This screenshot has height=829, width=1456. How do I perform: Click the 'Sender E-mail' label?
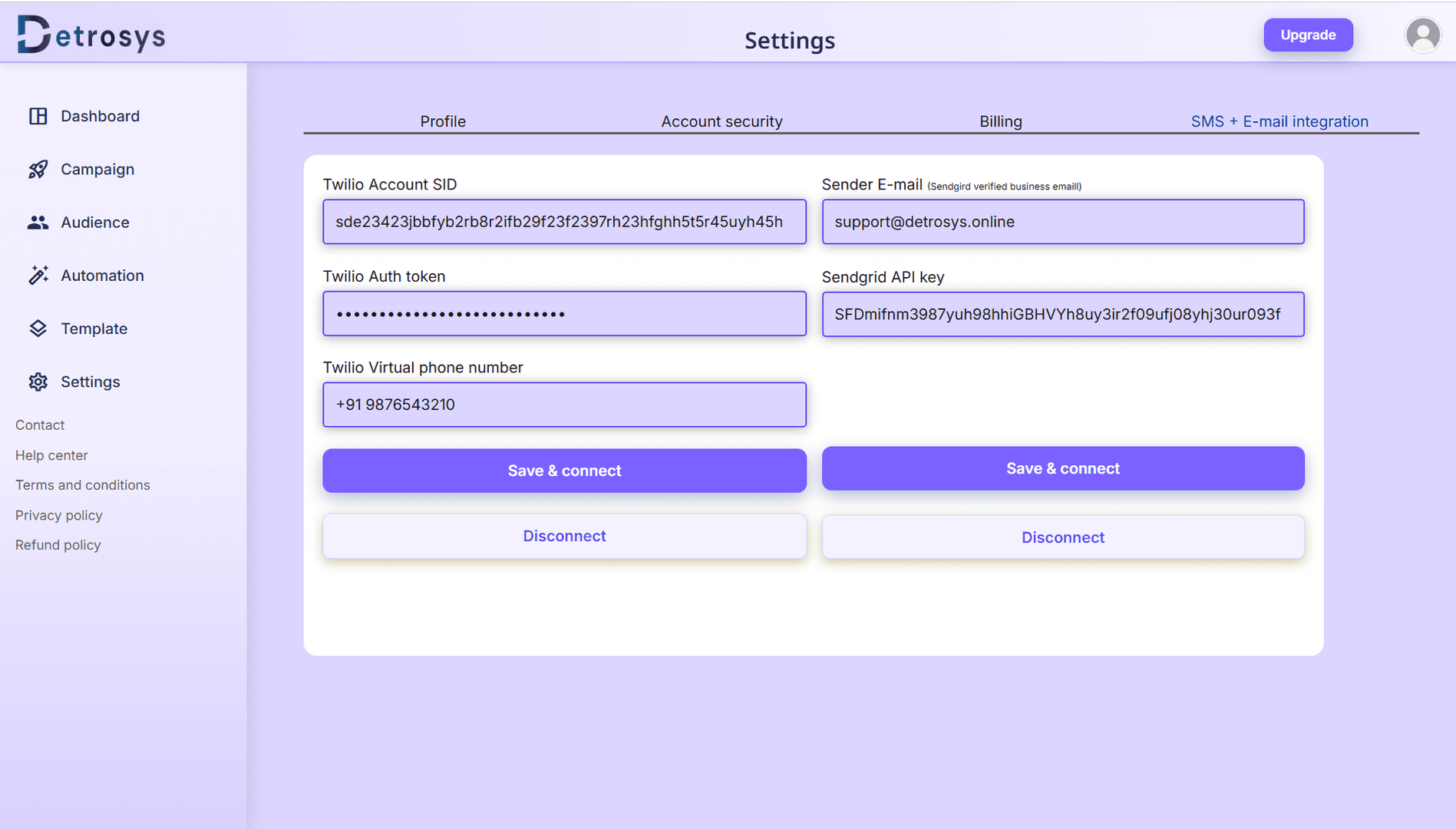872,184
